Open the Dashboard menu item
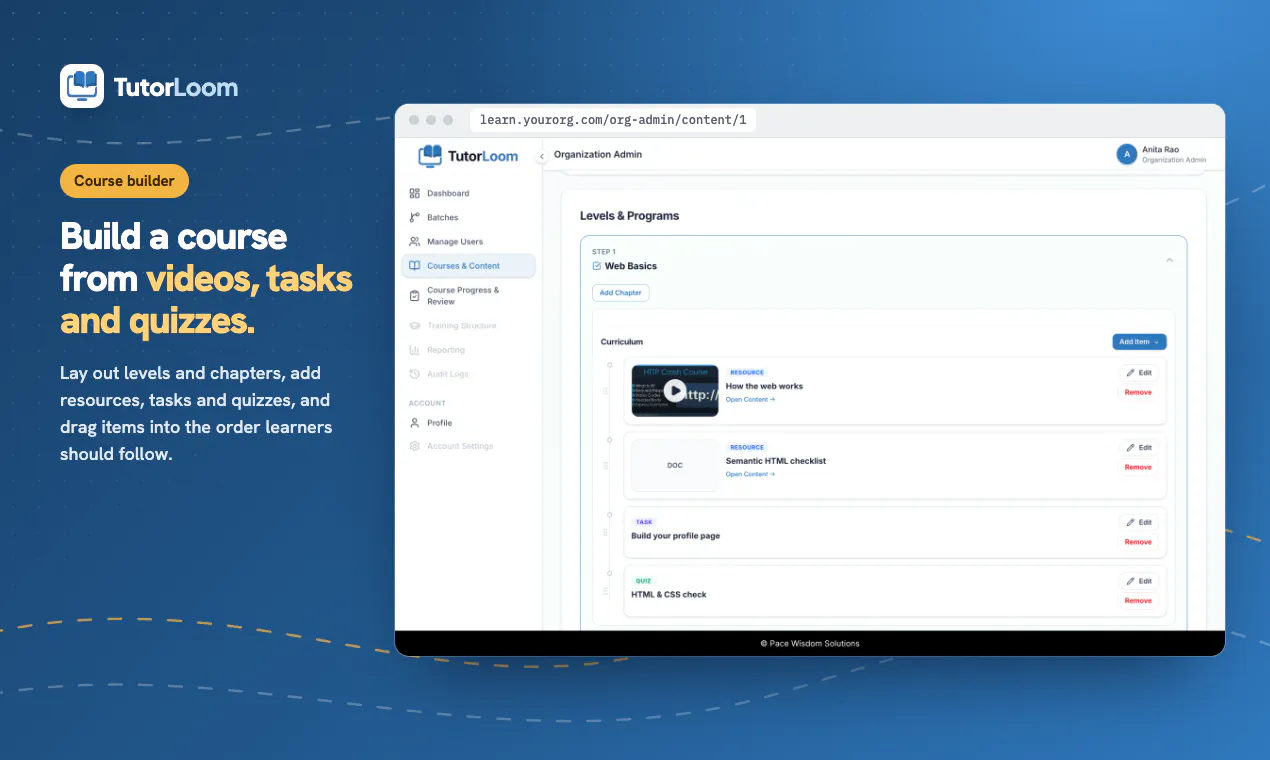Image resolution: width=1270 pixels, height=760 pixels. (468, 193)
